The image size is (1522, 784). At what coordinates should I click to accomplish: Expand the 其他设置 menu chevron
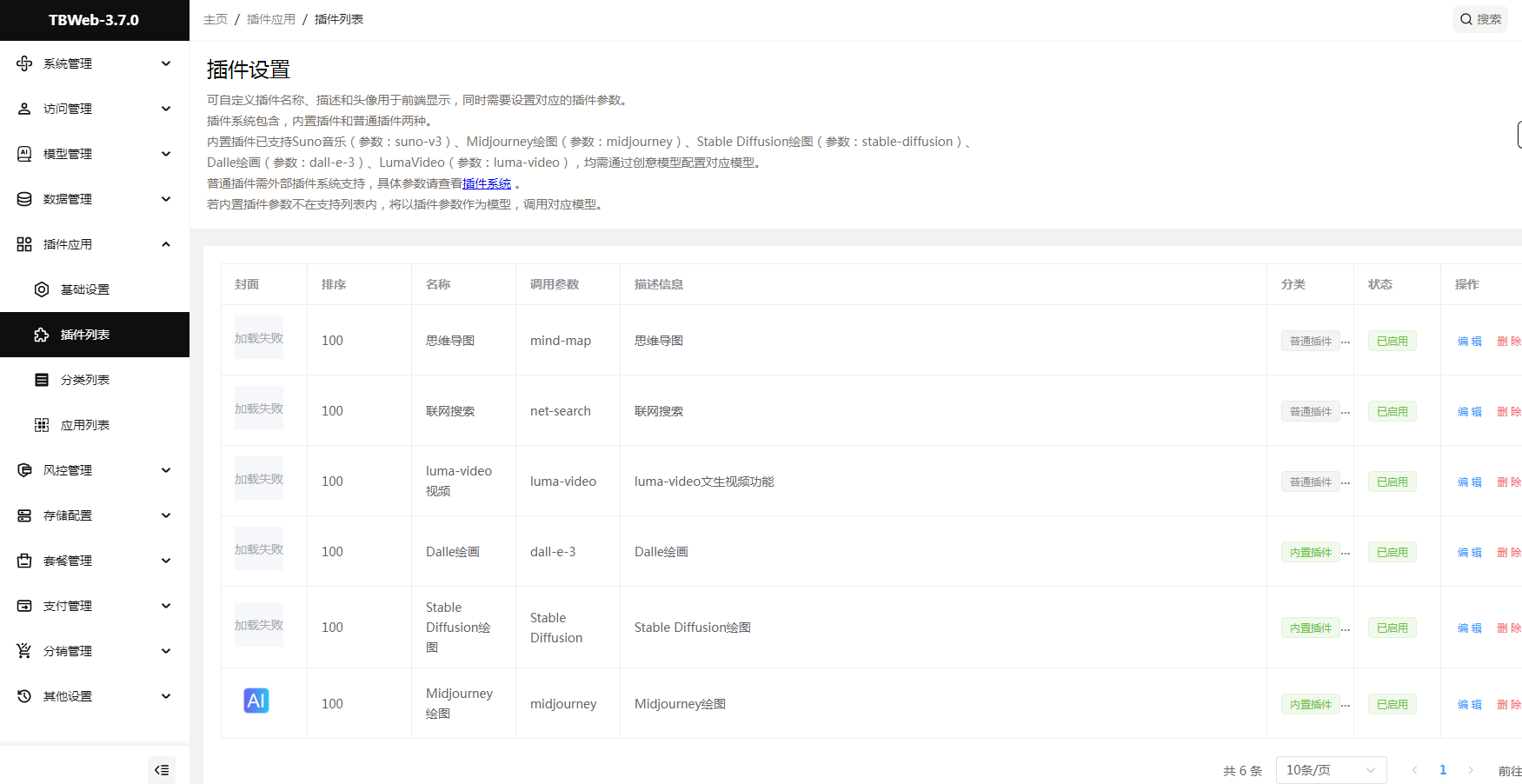tap(166, 696)
